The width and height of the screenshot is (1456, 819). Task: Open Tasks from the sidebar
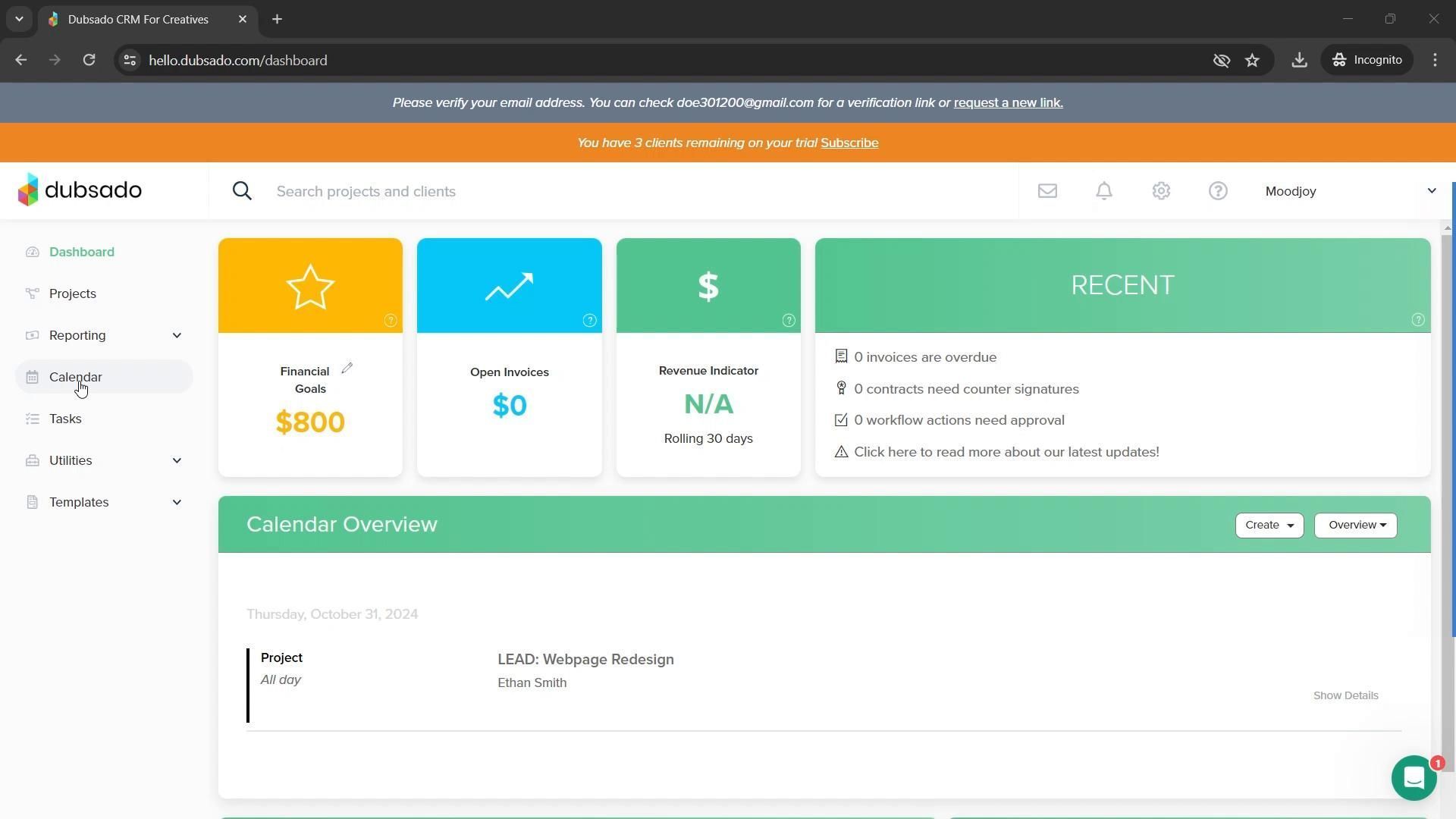tap(65, 419)
